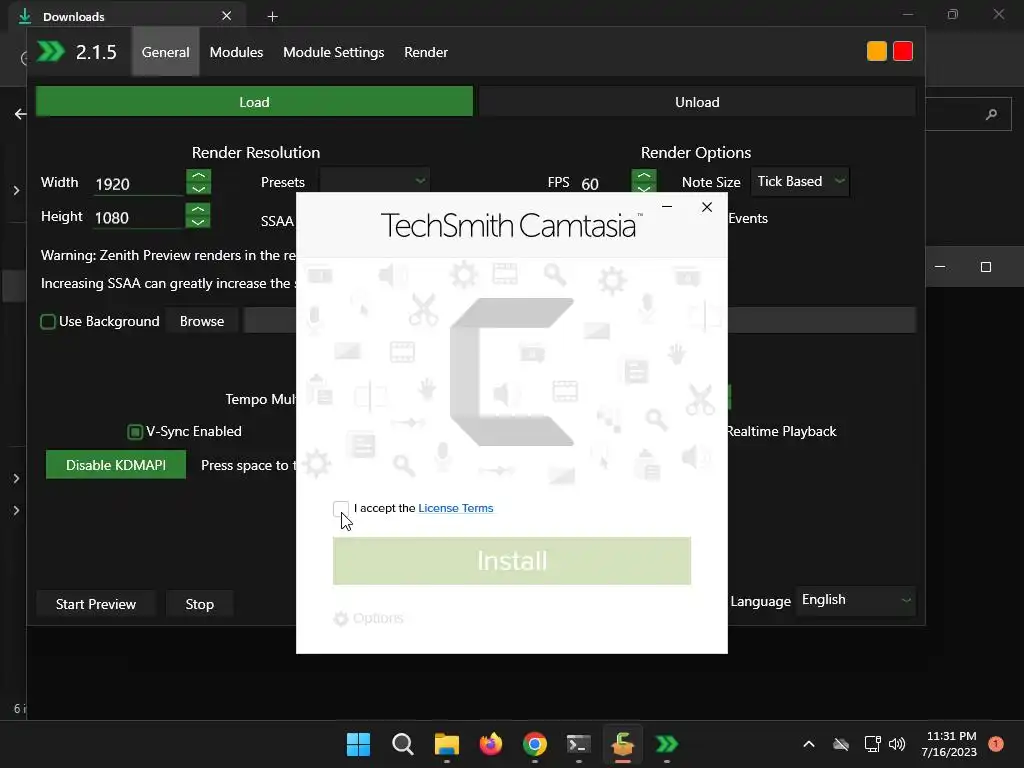The width and height of the screenshot is (1024, 768).
Task: Show hidden system tray icons
Action: 808,744
